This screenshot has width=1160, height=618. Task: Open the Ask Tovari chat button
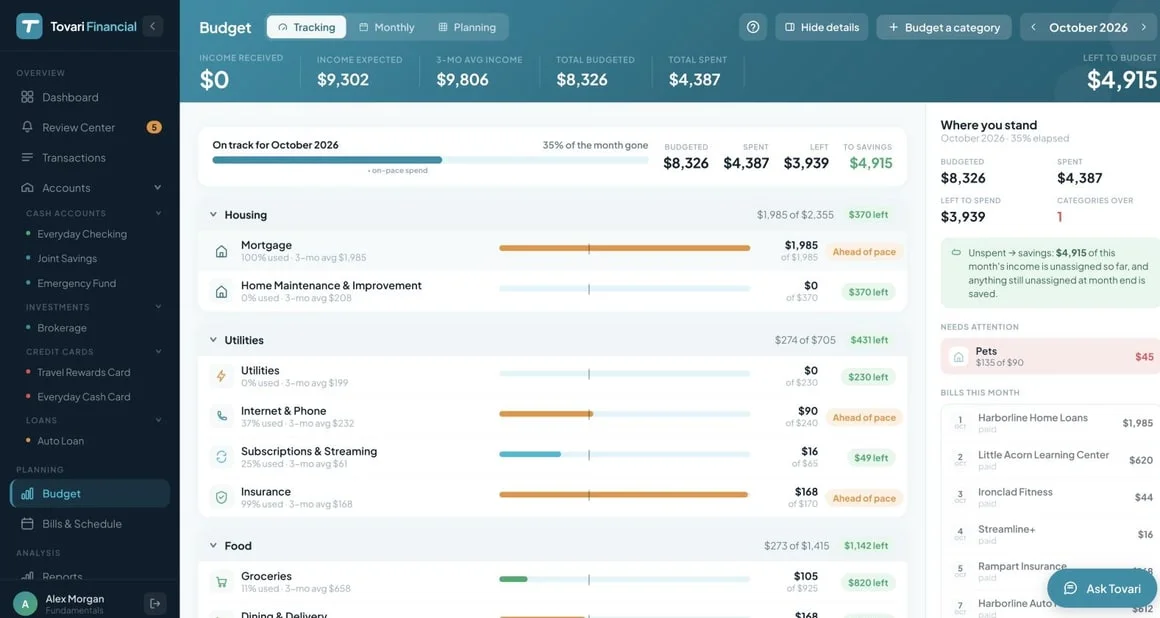(x=1102, y=588)
